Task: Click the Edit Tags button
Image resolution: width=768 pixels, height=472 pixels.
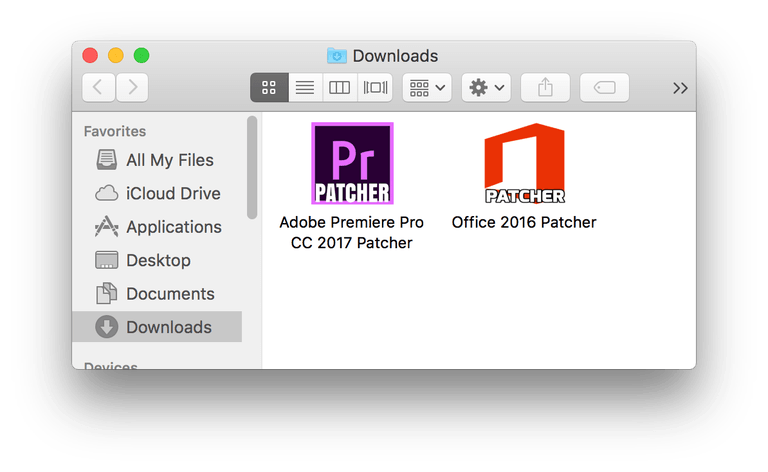Action: click(604, 87)
